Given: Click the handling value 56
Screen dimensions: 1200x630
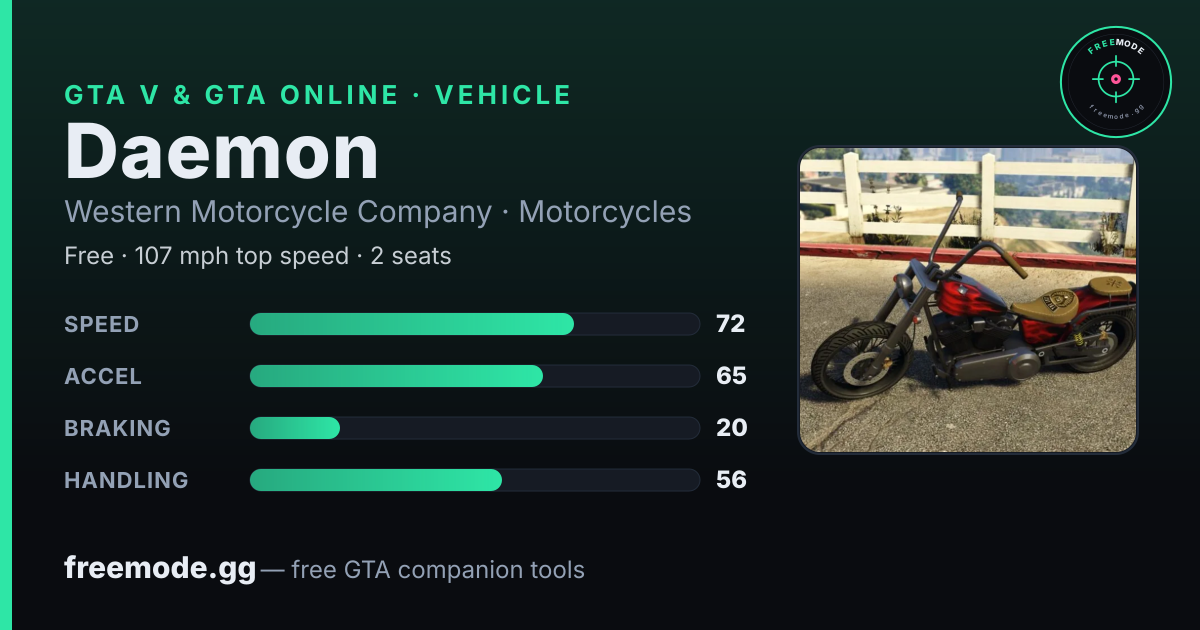Looking at the screenshot, I should coord(731,480).
